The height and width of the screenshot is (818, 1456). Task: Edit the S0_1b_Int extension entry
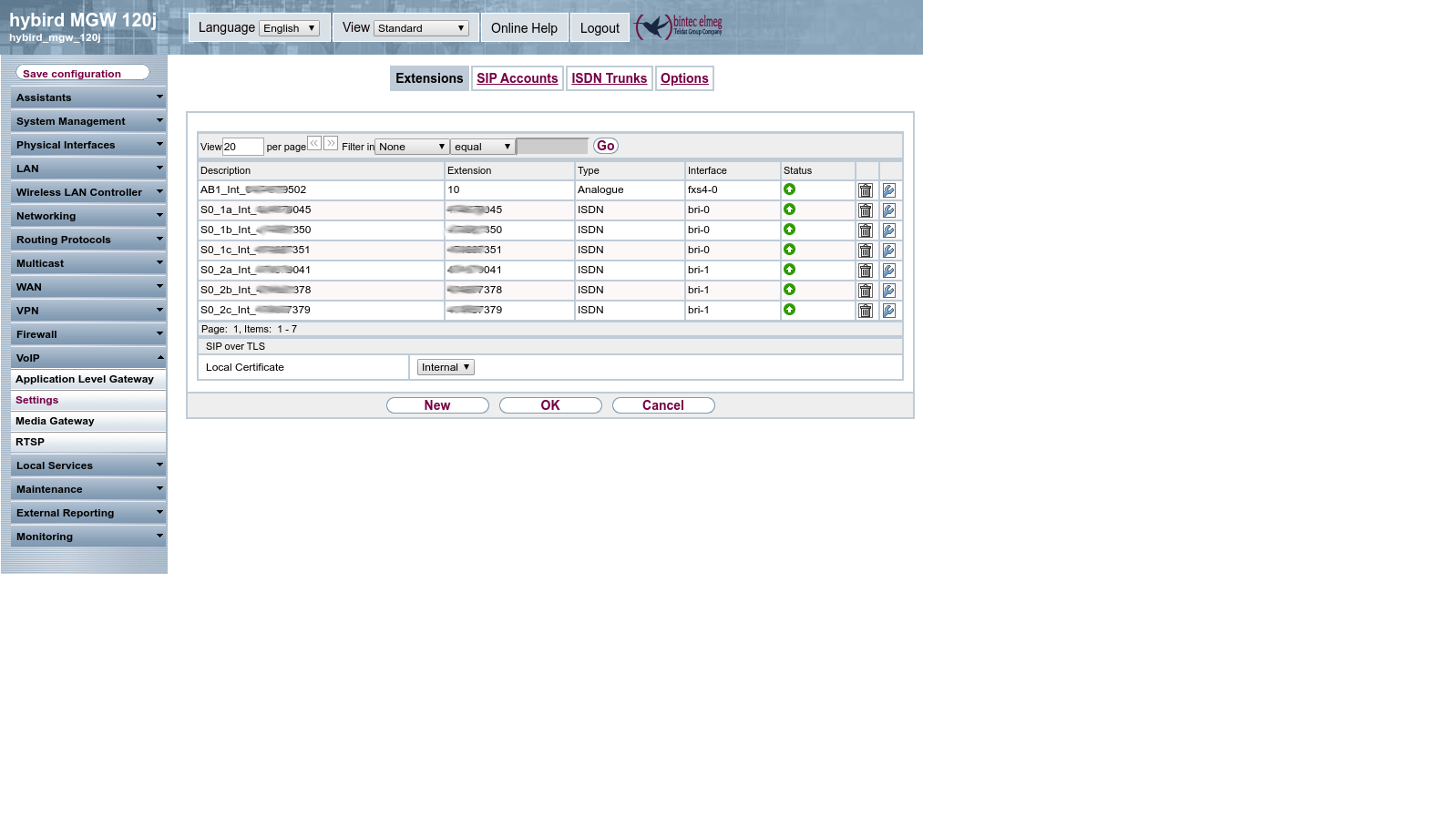(x=889, y=230)
